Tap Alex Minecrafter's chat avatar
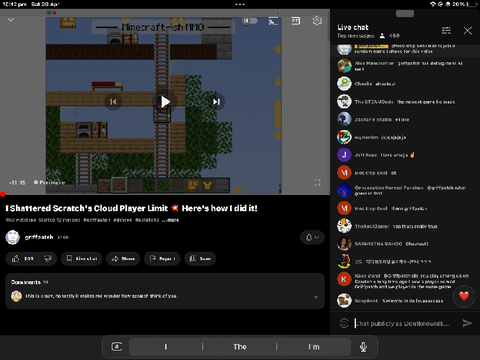This screenshot has height=360, width=480. click(344, 66)
